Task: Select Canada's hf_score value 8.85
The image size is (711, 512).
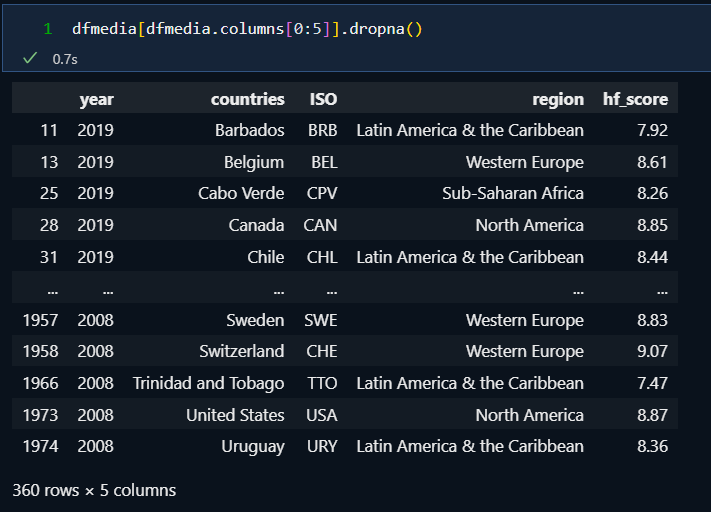Action: (651, 225)
